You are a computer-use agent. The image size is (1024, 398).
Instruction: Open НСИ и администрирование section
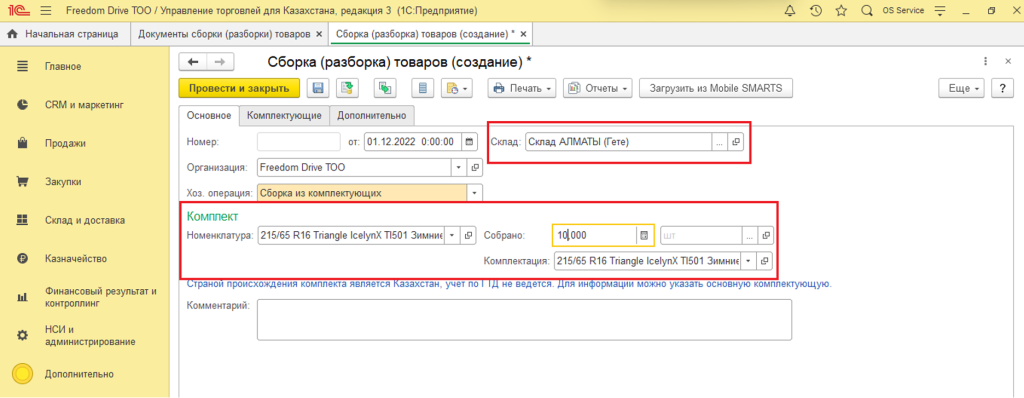click(x=90, y=335)
